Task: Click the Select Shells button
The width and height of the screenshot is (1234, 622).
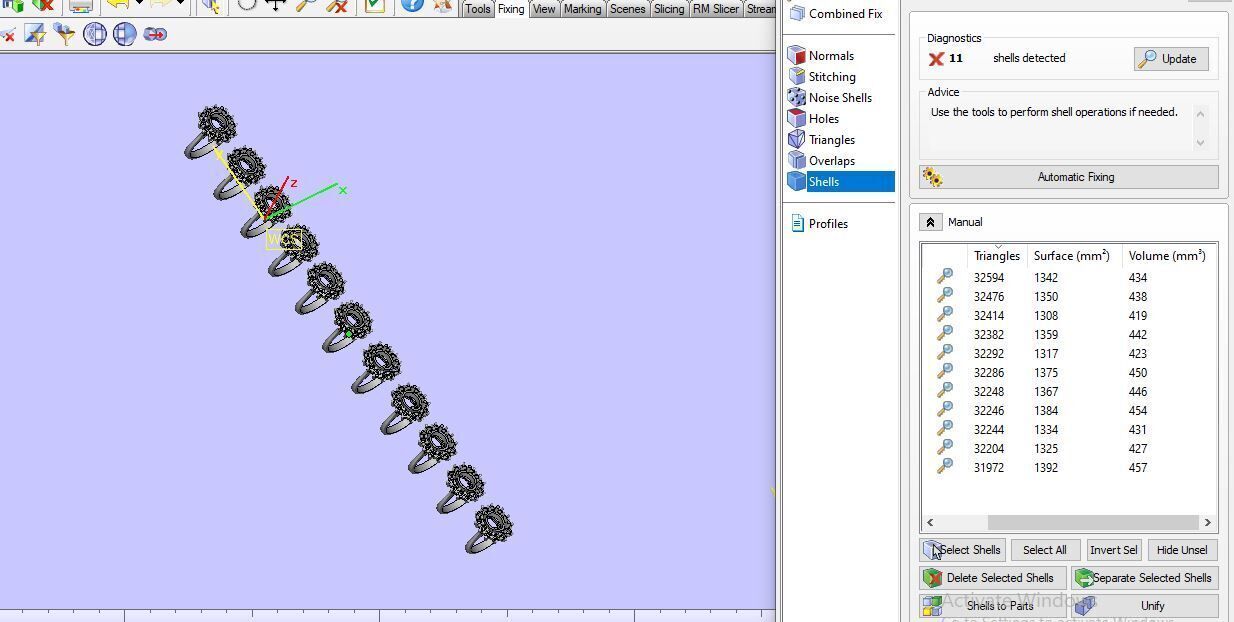Action: 962,550
